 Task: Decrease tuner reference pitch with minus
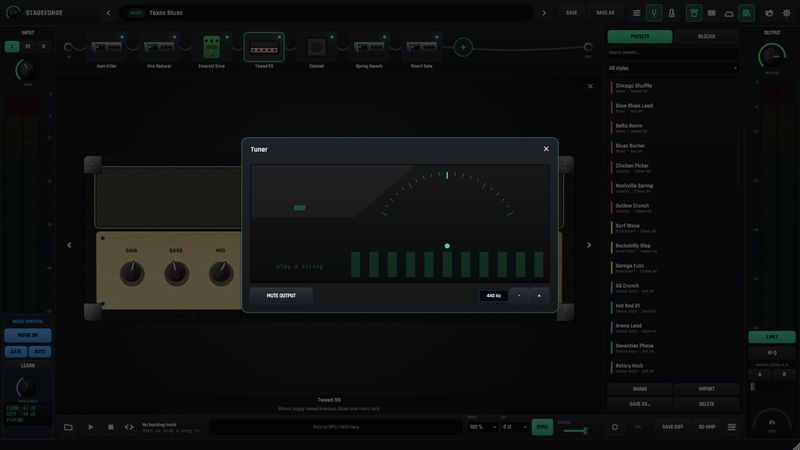coord(519,295)
